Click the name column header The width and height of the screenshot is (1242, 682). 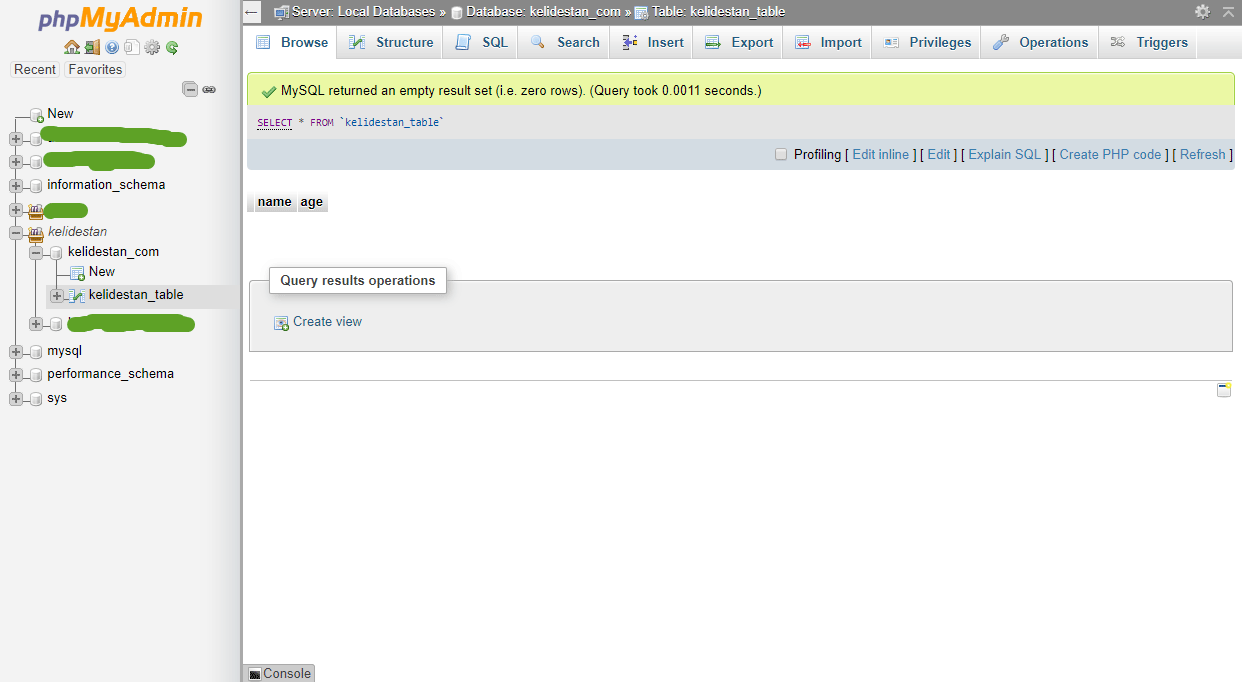pos(274,202)
